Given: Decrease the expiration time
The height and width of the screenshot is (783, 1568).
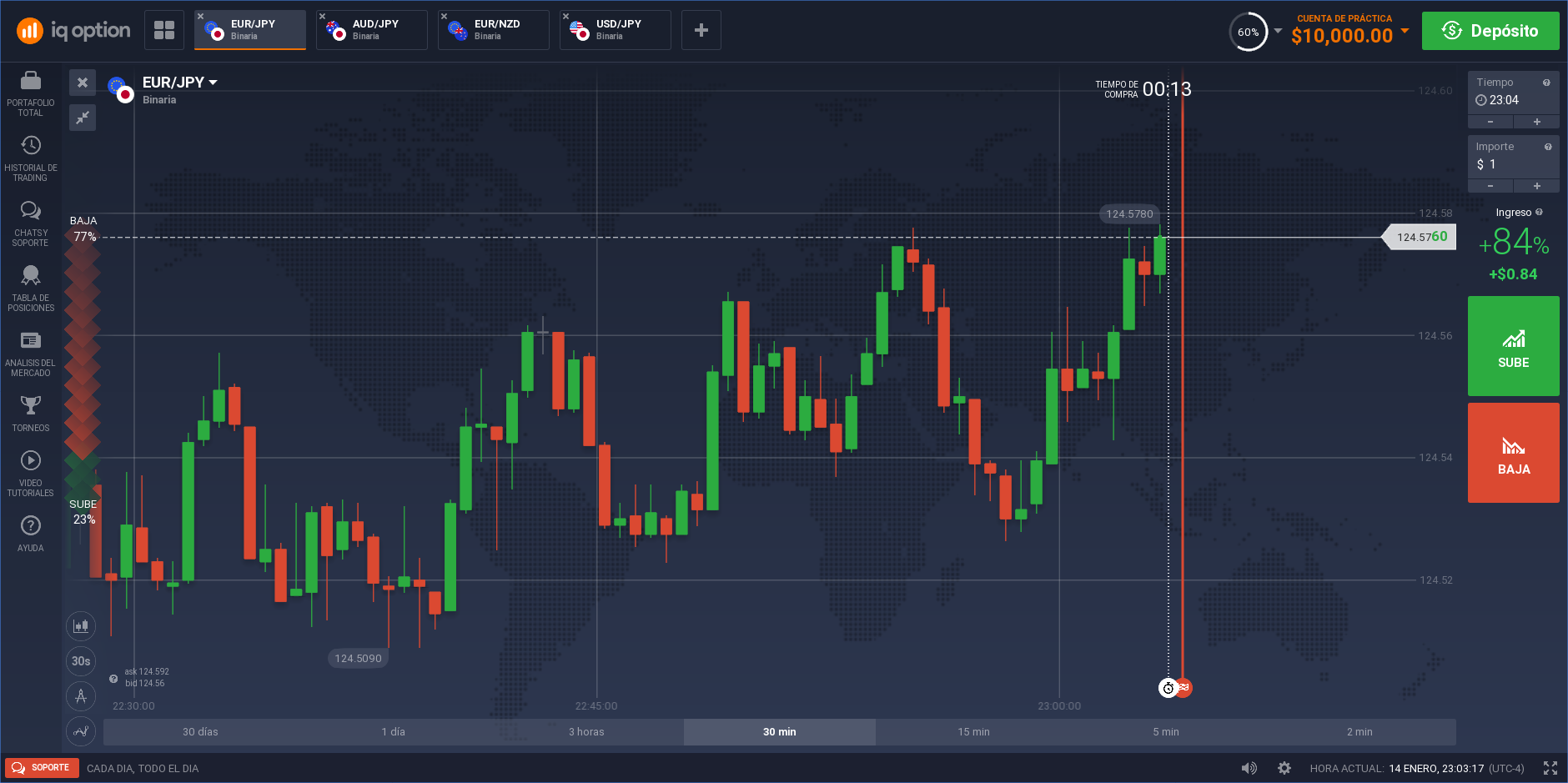Looking at the screenshot, I should (1490, 122).
